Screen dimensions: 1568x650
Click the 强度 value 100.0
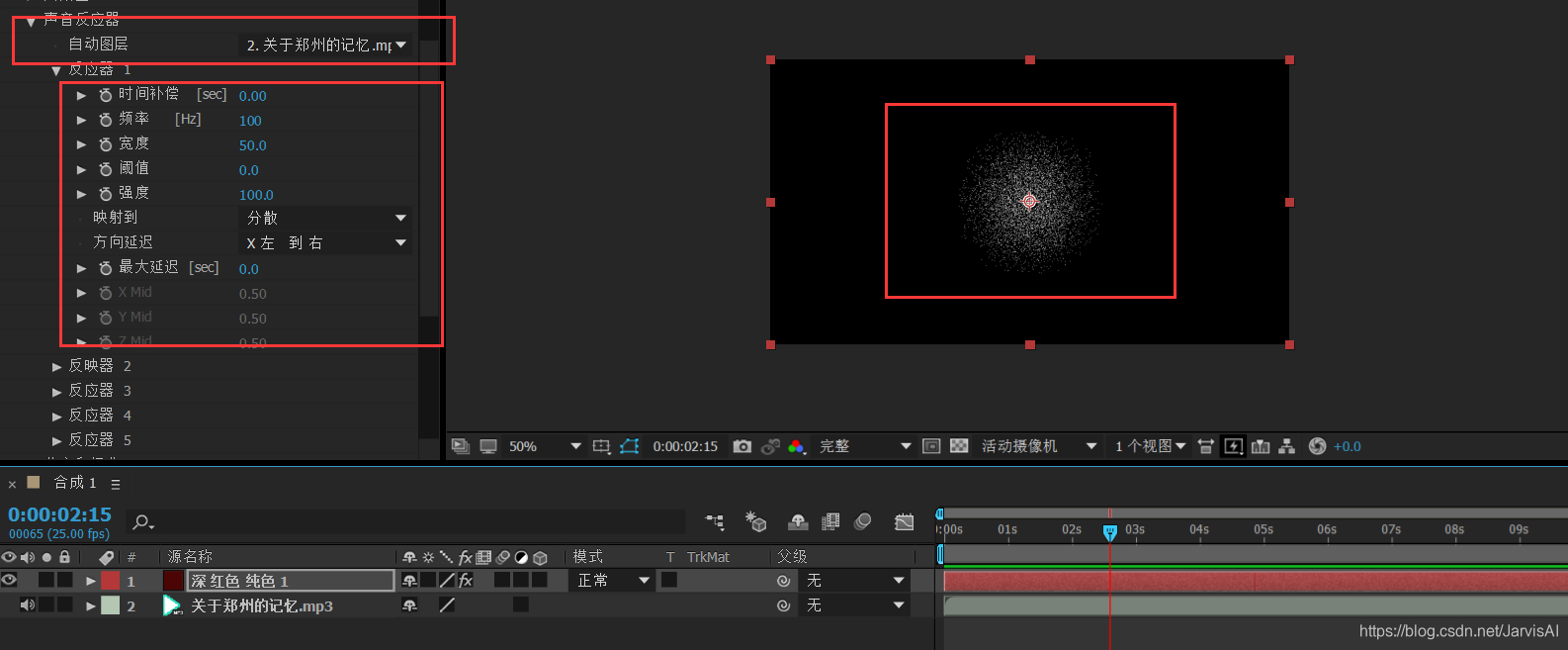256,195
